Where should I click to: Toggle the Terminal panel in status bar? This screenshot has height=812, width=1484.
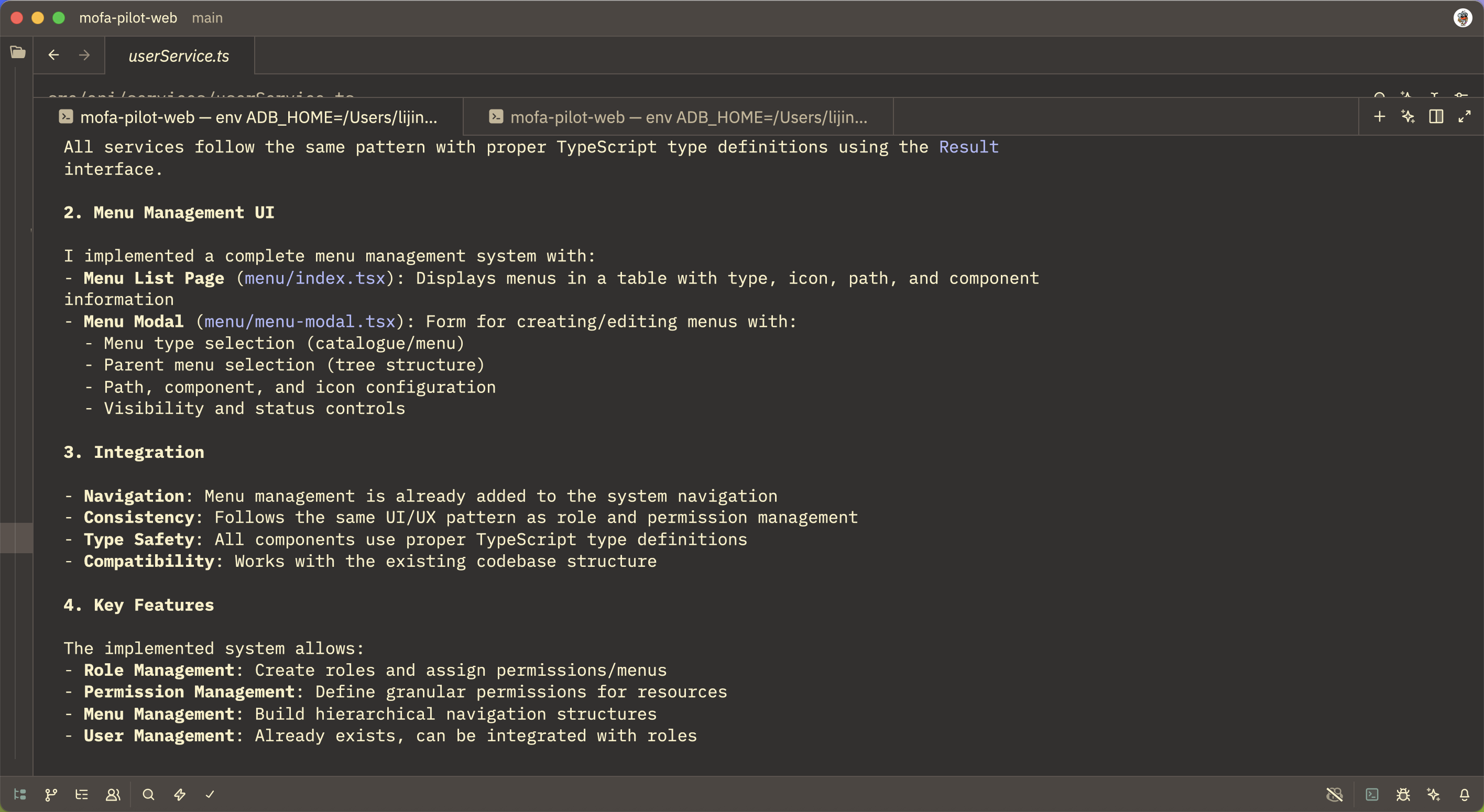1372,795
